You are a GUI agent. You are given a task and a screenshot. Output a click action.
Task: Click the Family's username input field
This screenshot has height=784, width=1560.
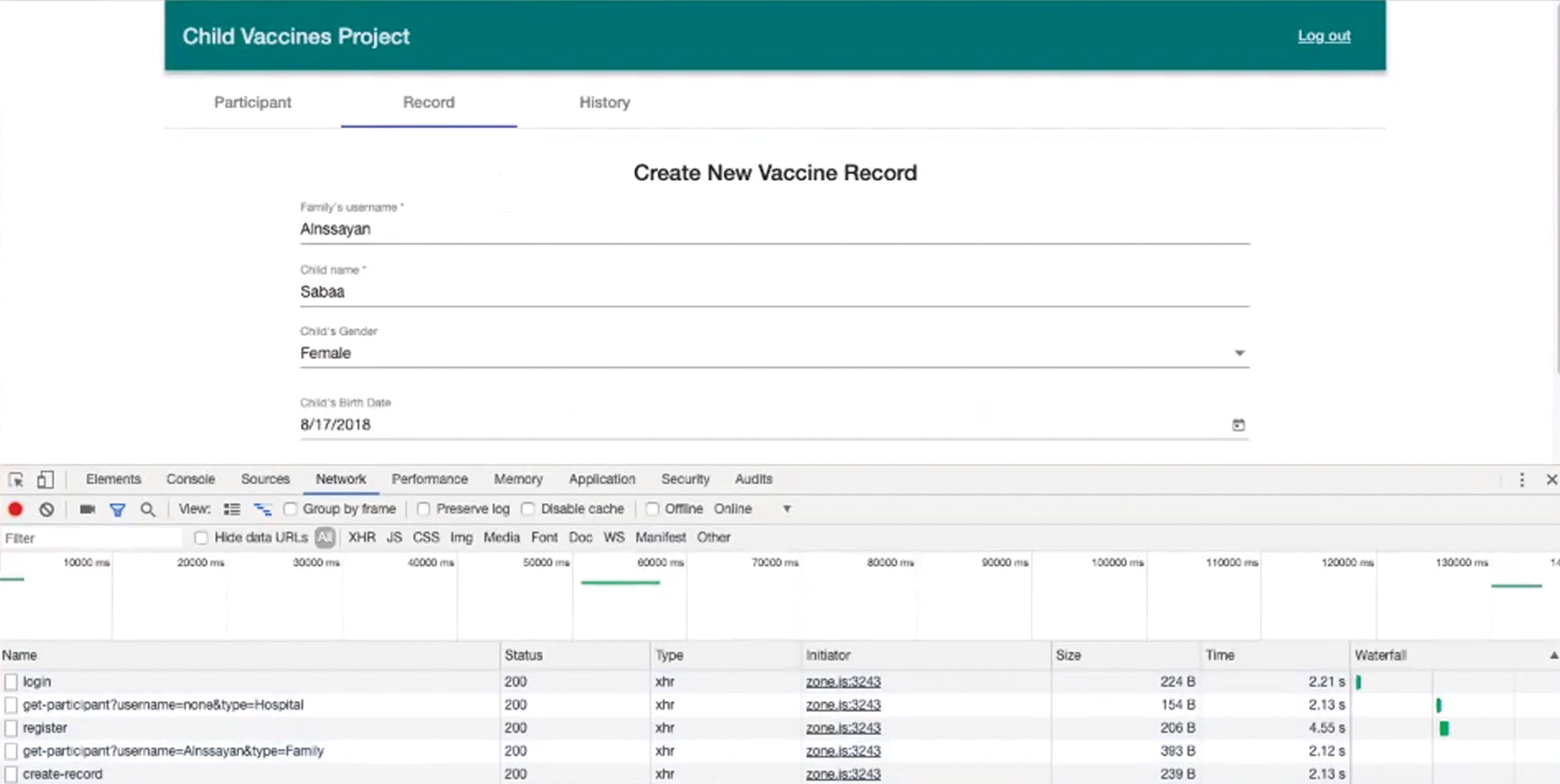774,230
